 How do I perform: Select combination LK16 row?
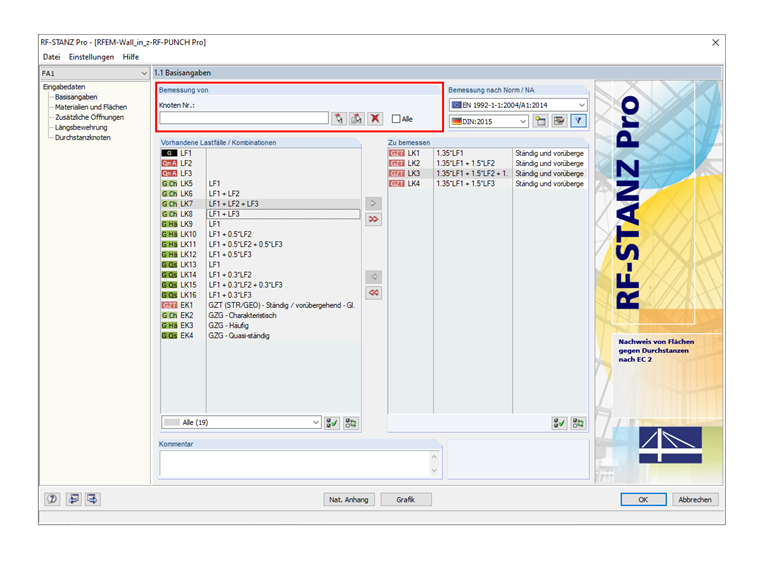(261, 295)
